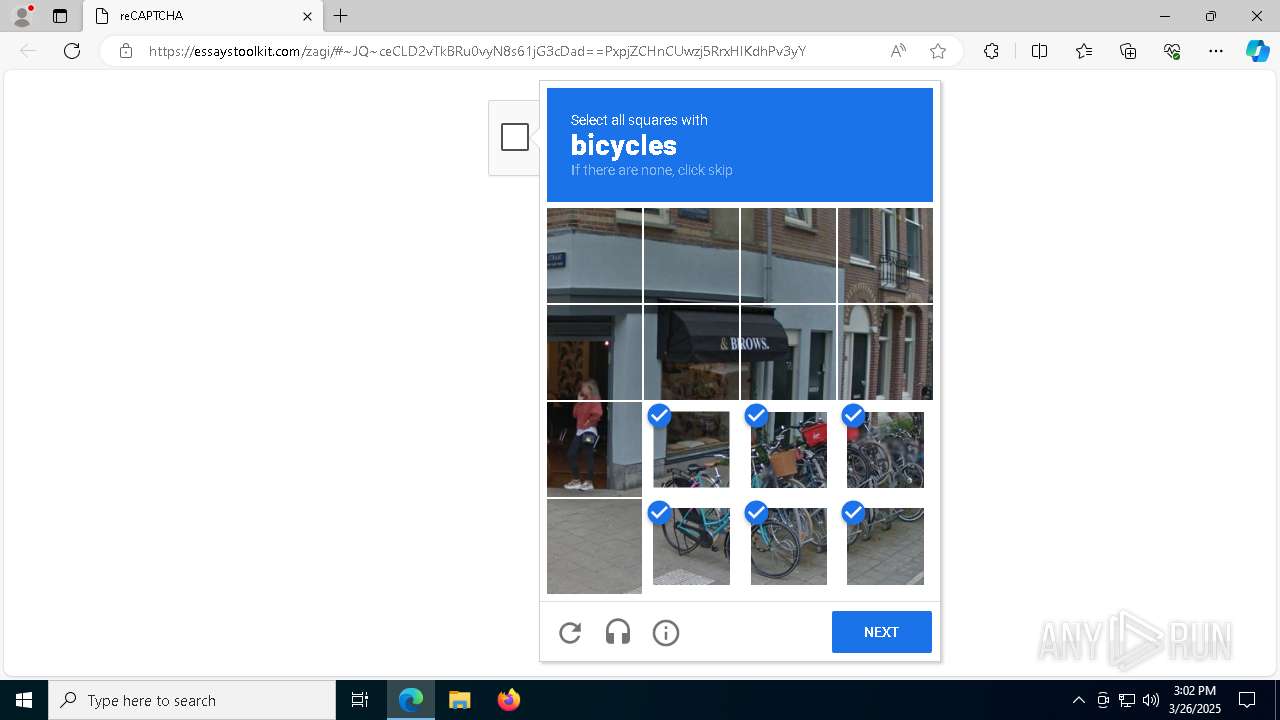Open Favorites list

(x=1084, y=51)
